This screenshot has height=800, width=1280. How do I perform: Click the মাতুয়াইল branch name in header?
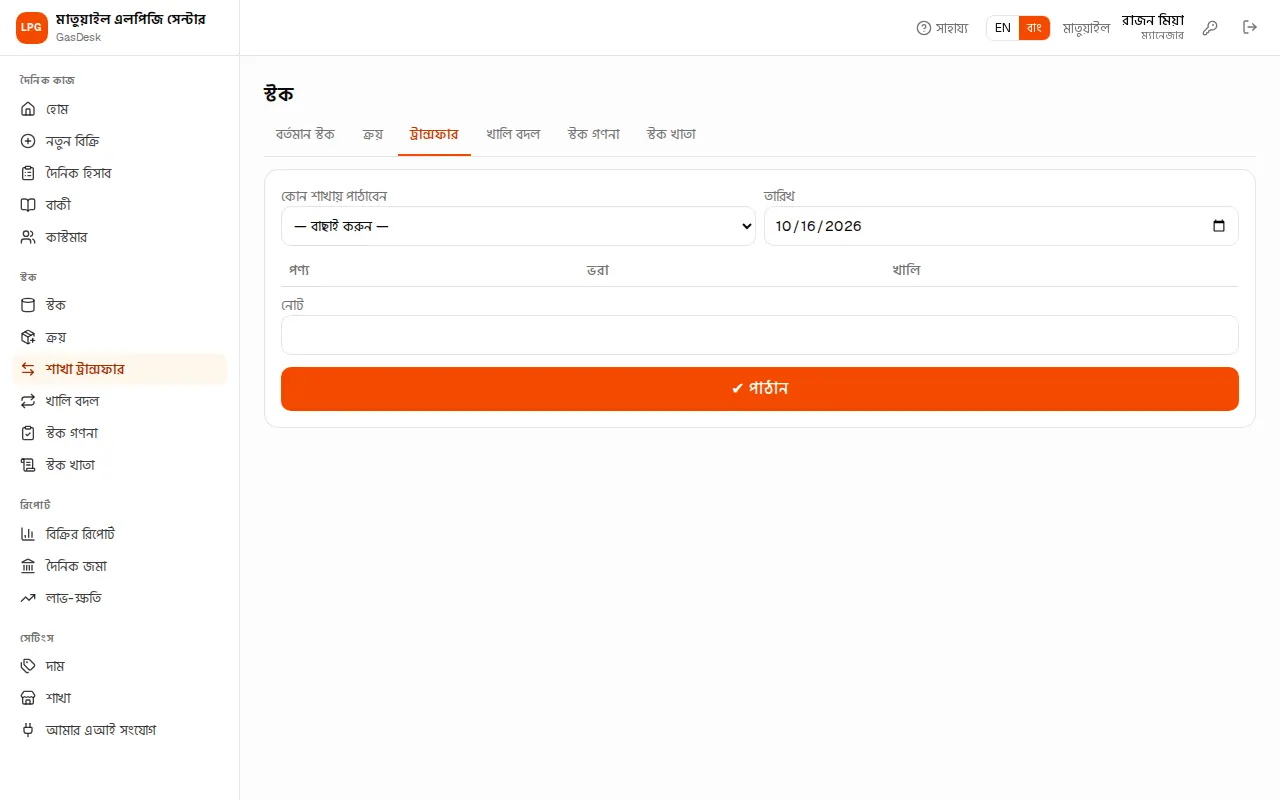pos(1086,28)
